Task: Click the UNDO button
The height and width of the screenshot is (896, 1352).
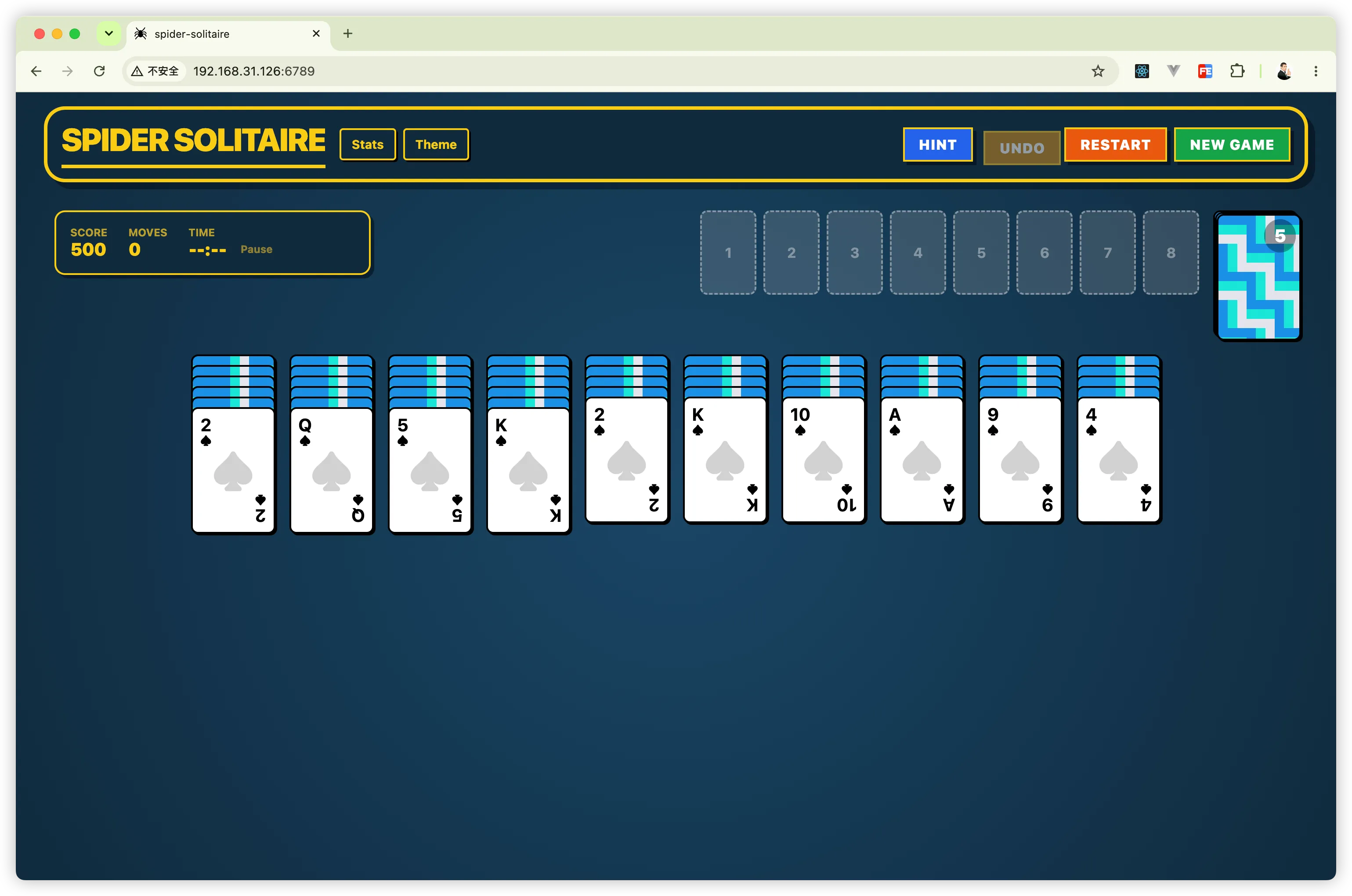Action: pyautogui.click(x=1021, y=148)
